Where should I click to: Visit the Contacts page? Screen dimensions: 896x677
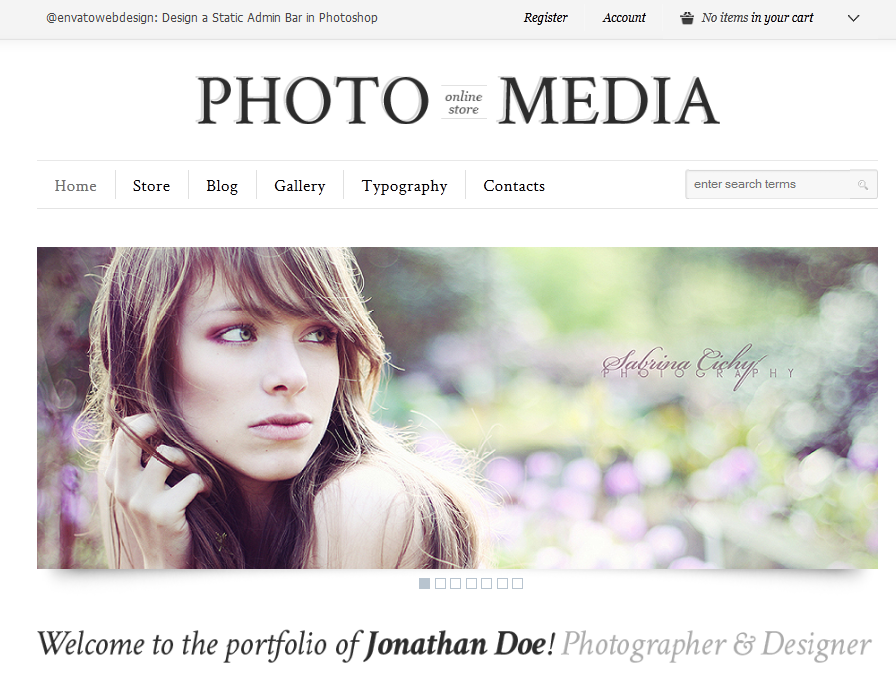point(514,186)
